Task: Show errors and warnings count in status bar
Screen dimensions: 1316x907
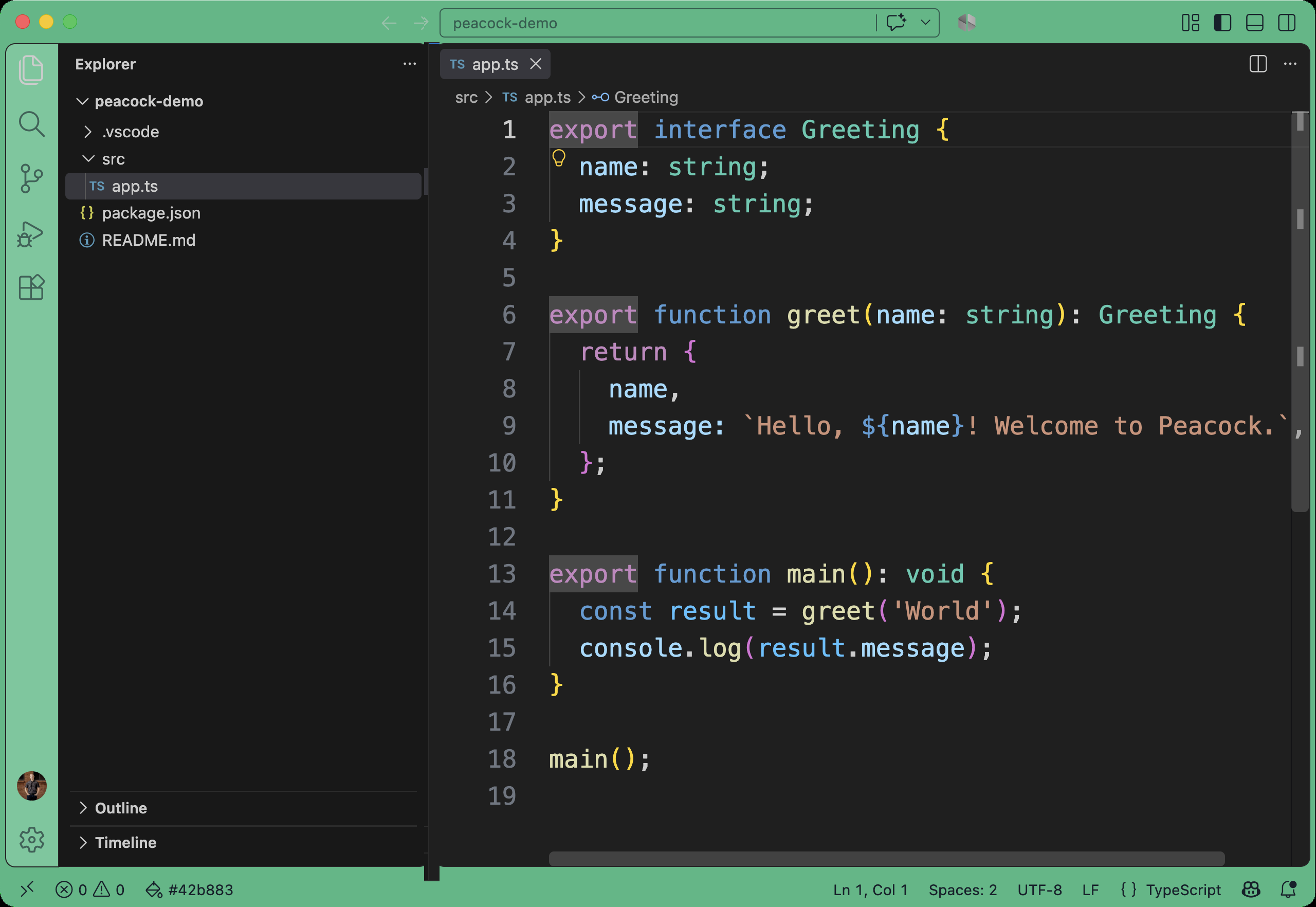Action: tap(90, 890)
